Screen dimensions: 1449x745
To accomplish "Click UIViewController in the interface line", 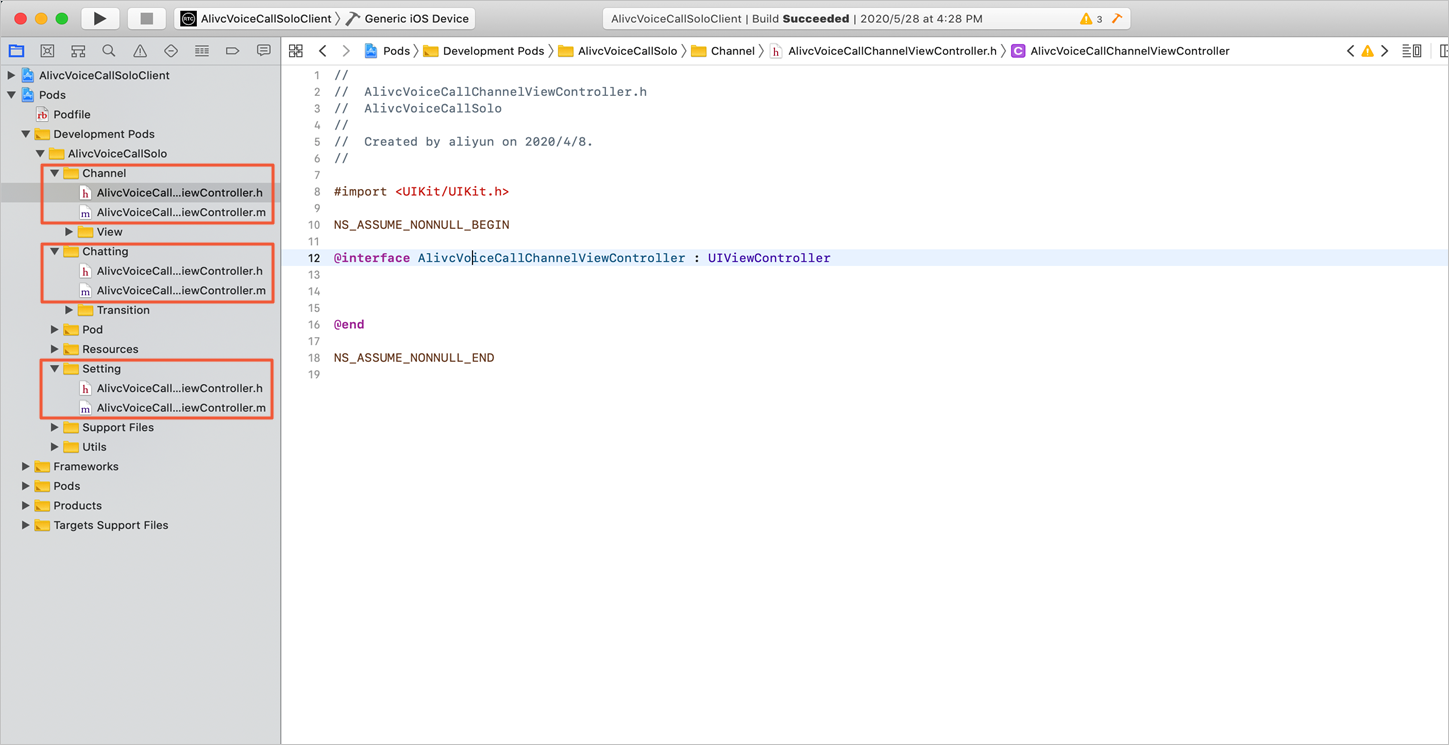I will coord(769,258).
